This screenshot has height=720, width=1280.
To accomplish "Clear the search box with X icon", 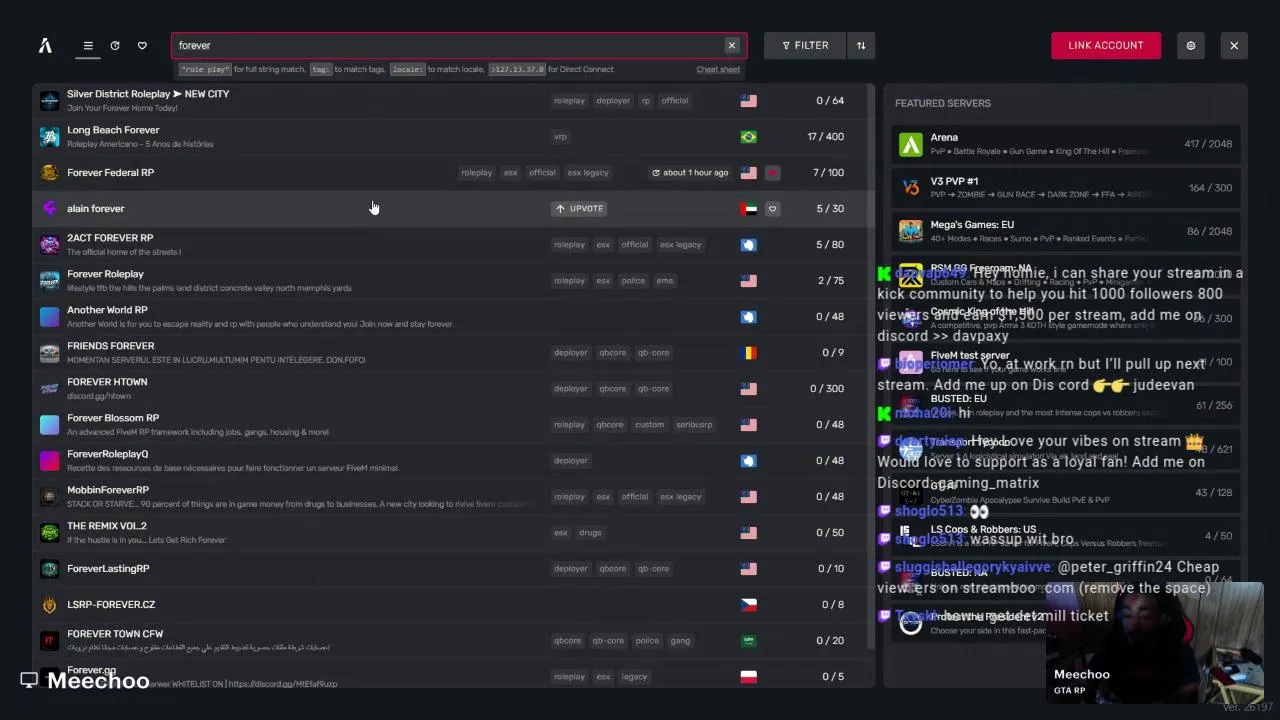I will (732, 45).
